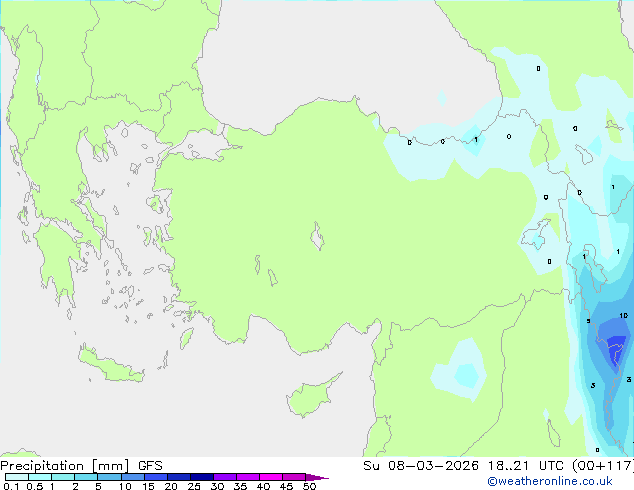Viewport: 634px width, 490px height.
Task: Click the legend swatch between 2 and 5
Action: click(86, 477)
